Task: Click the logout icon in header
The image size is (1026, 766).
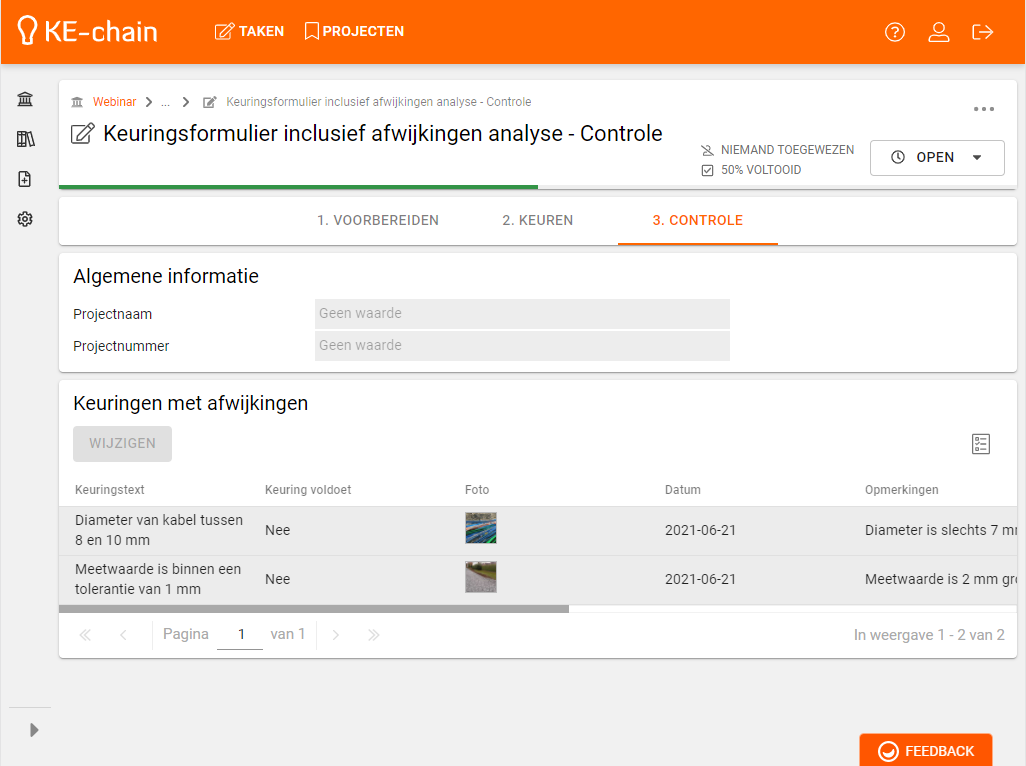Action: (x=983, y=32)
